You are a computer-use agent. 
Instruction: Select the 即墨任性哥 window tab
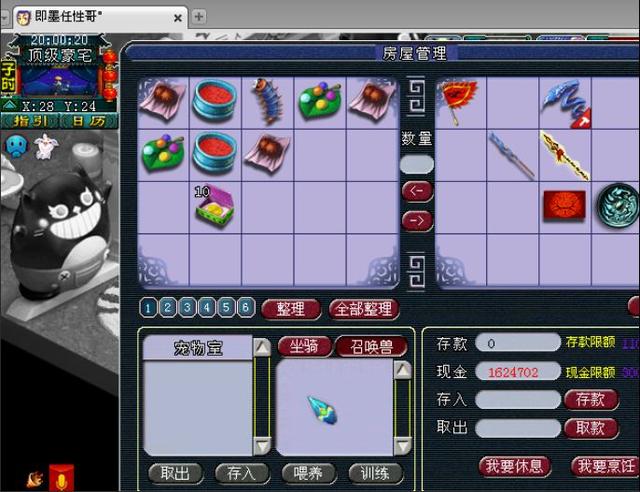(100, 17)
